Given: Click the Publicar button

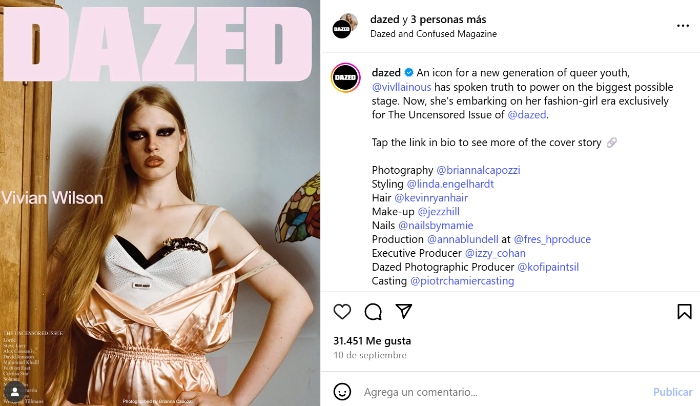Looking at the screenshot, I should click(673, 392).
